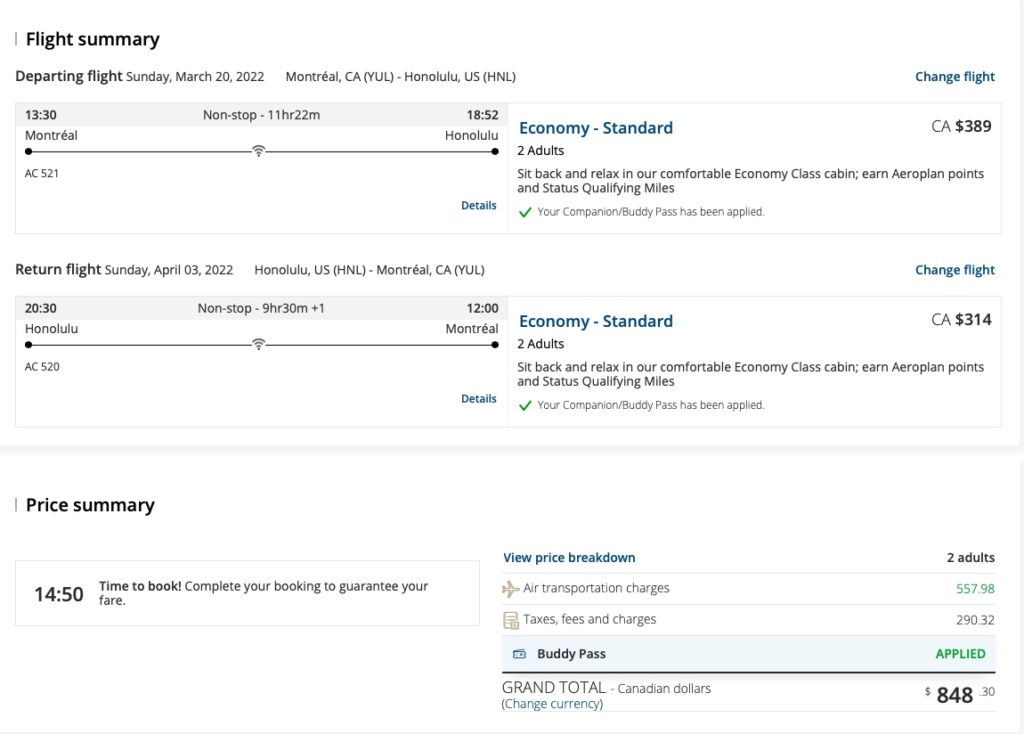This screenshot has height=734, width=1024.
Task: Click the Wi-Fi icon on the return flight
Action: [x=258, y=344]
